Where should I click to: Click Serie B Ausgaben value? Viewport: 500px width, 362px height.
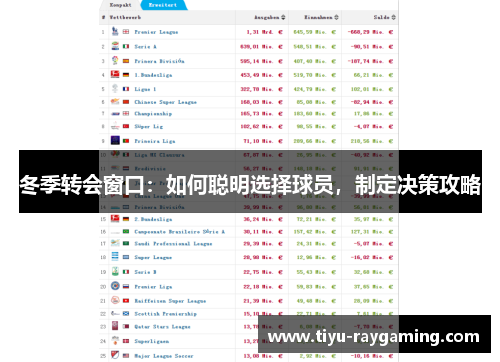coord(263,272)
